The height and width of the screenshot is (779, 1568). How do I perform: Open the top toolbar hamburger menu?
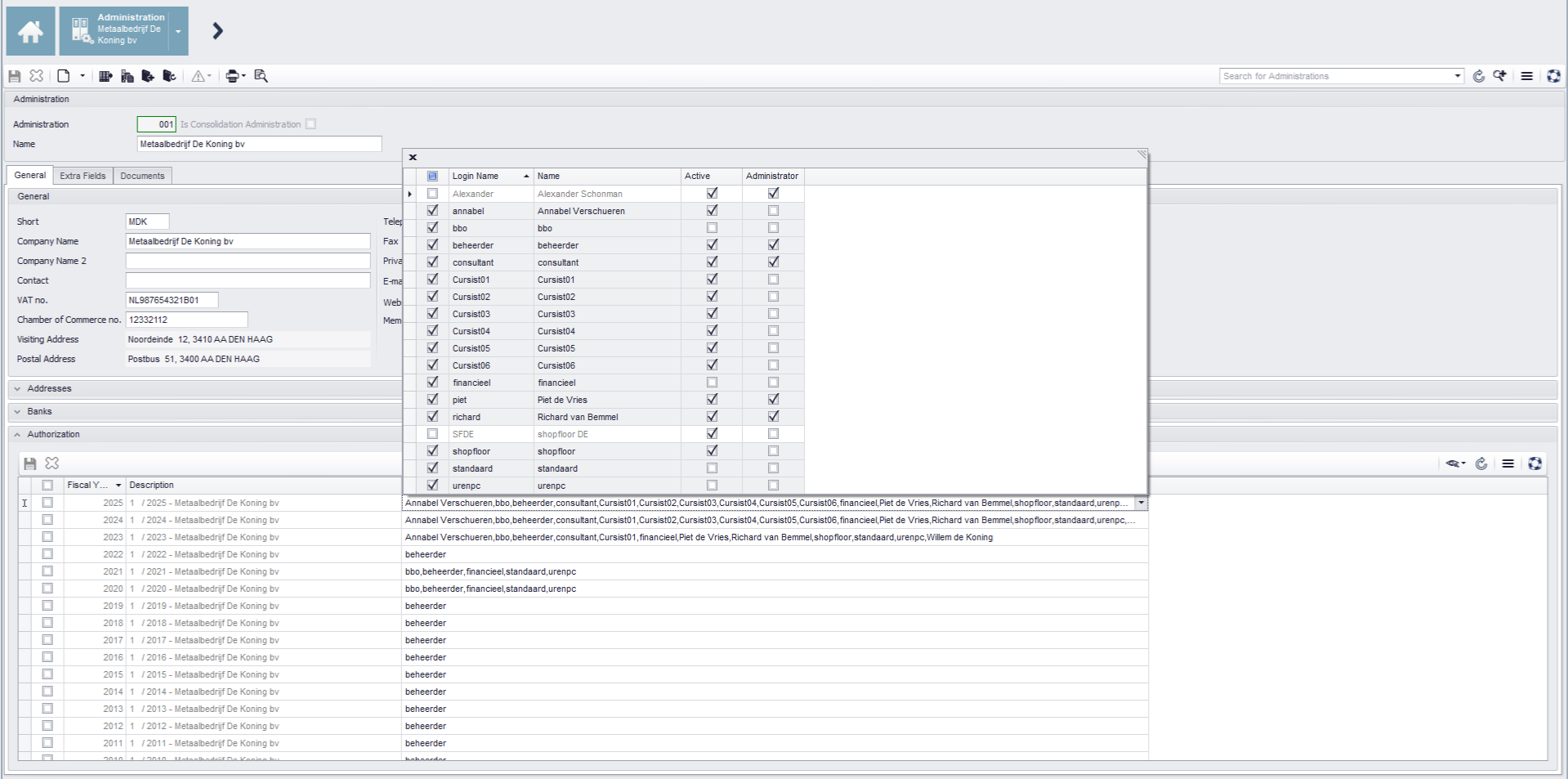point(1526,76)
